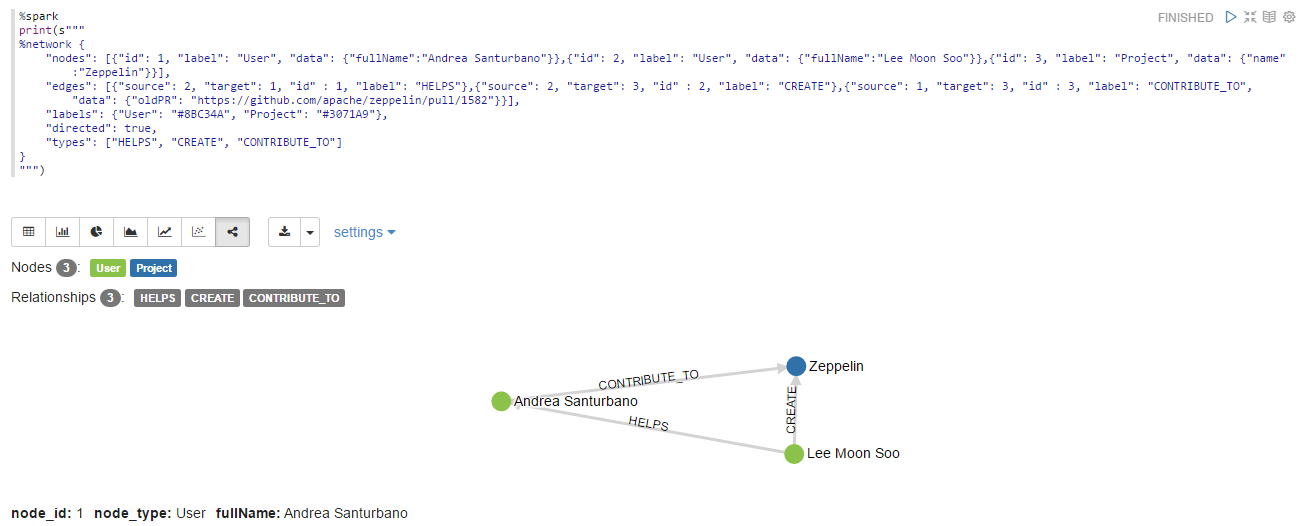This screenshot has width=1305, height=526.
Task: Download the result data
Action: coord(284,232)
